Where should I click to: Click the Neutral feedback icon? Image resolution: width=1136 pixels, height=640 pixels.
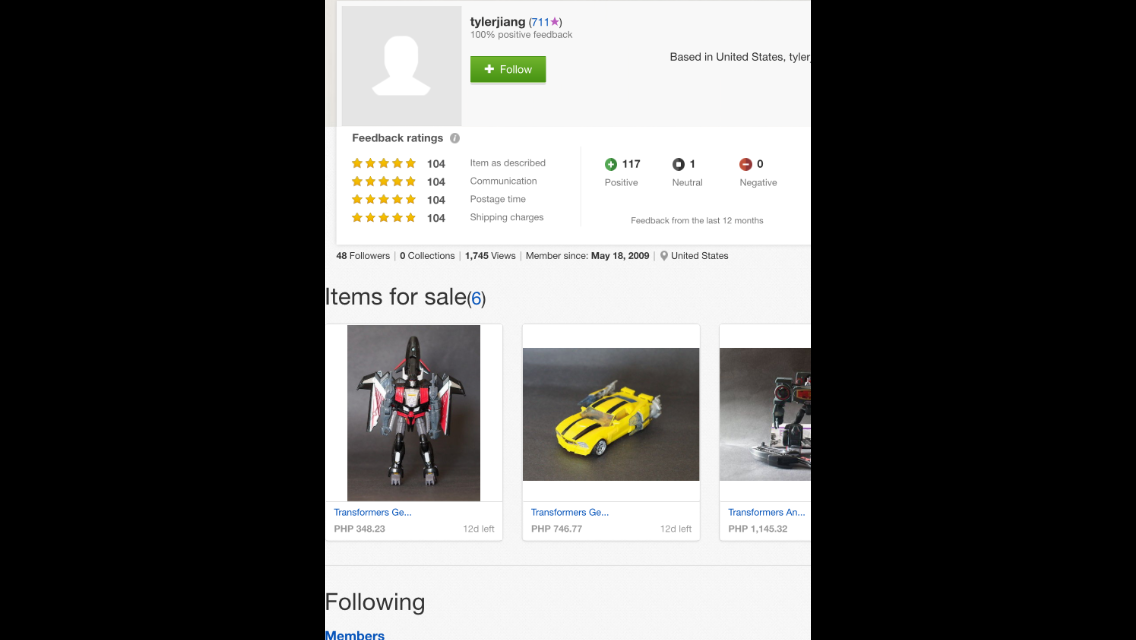pos(678,165)
